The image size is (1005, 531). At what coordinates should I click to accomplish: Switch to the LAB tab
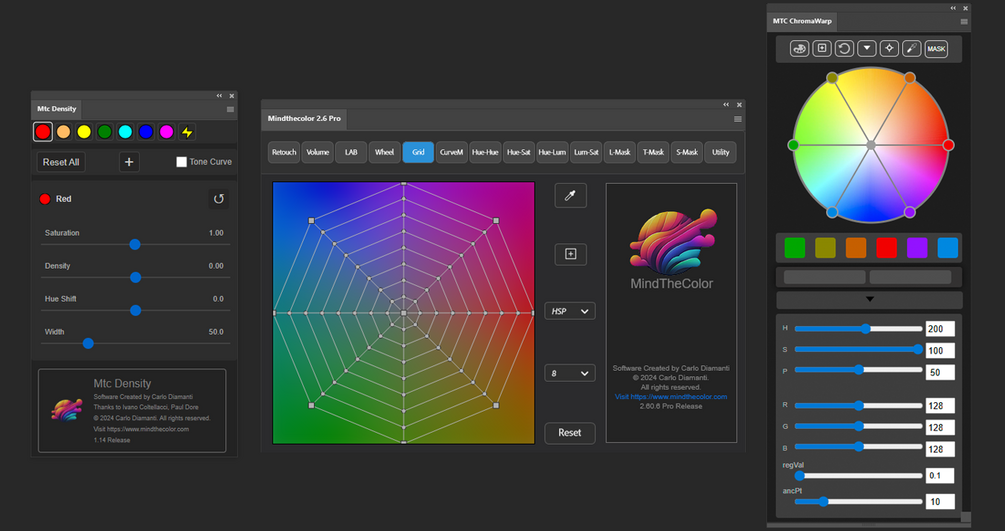pos(351,152)
